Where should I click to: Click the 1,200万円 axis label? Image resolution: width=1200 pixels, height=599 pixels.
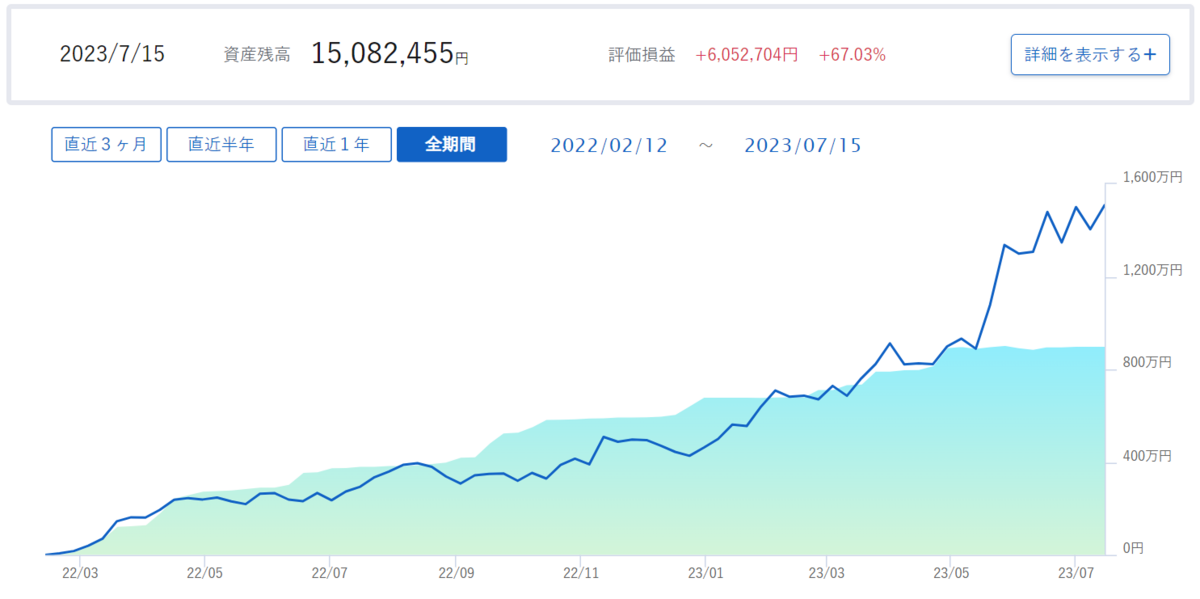click(1153, 270)
